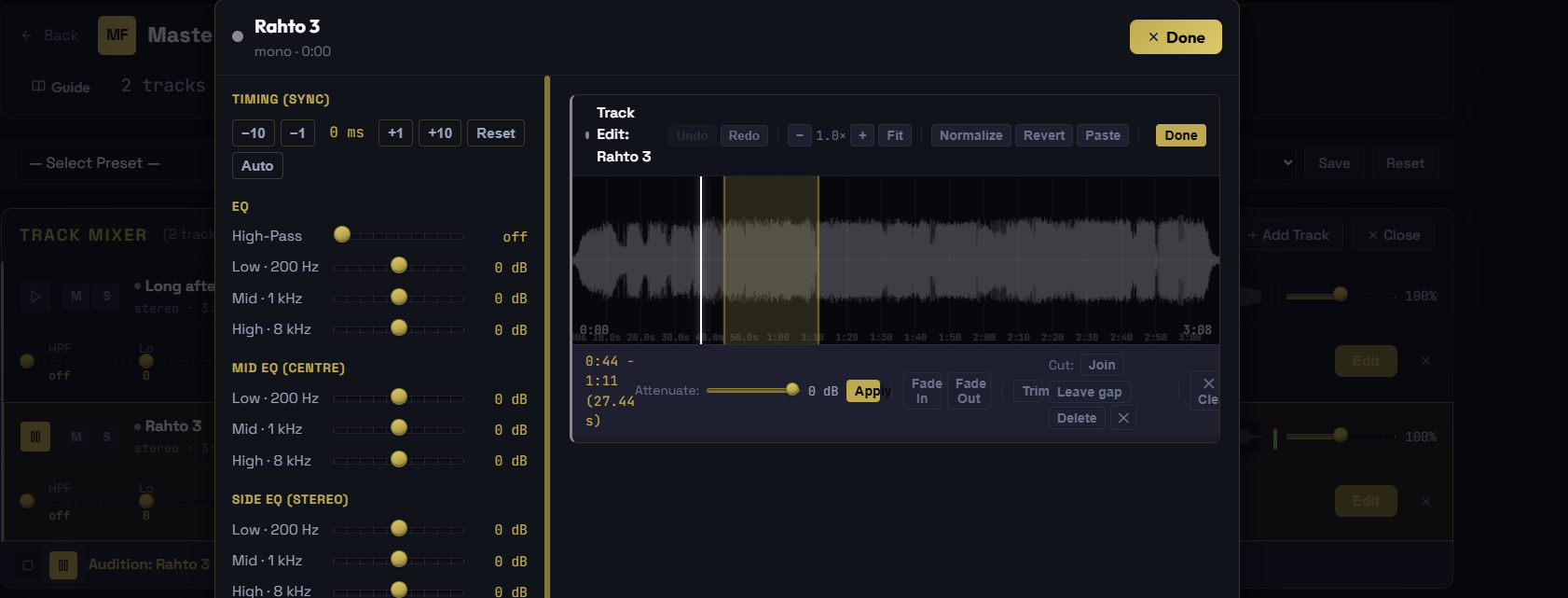Adjust the Rahto 3 track volume slider
Image resolution: width=1568 pixels, height=598 pixels.
(1341, 436)
